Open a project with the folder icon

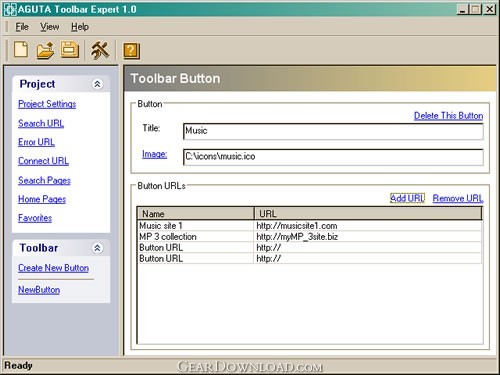pyautogui.click(x=45, y=50)
